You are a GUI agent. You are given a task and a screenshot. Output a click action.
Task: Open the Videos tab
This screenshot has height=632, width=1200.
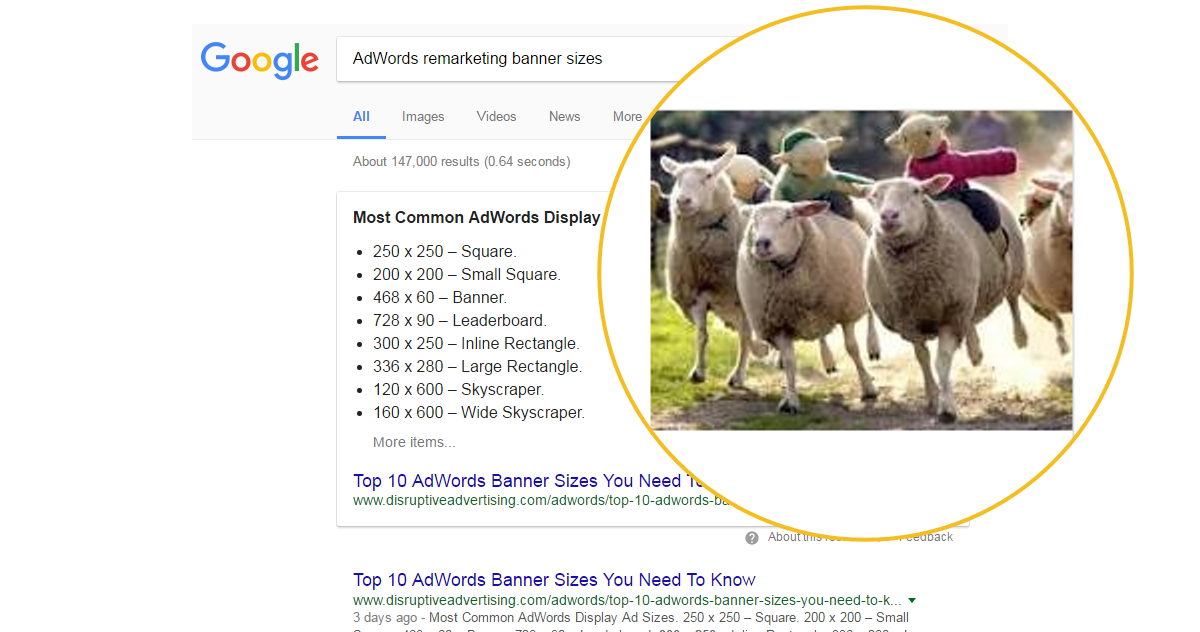point(496,117)
